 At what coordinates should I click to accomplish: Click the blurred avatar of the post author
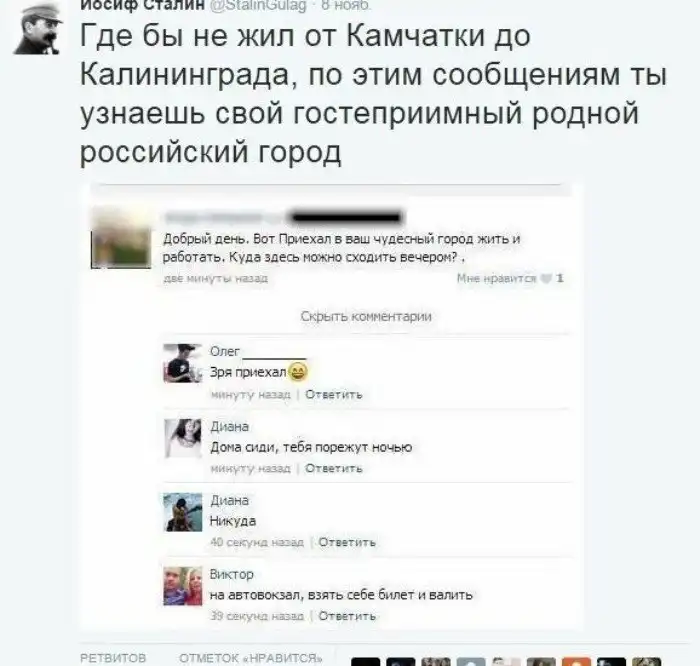click(121, 238)
